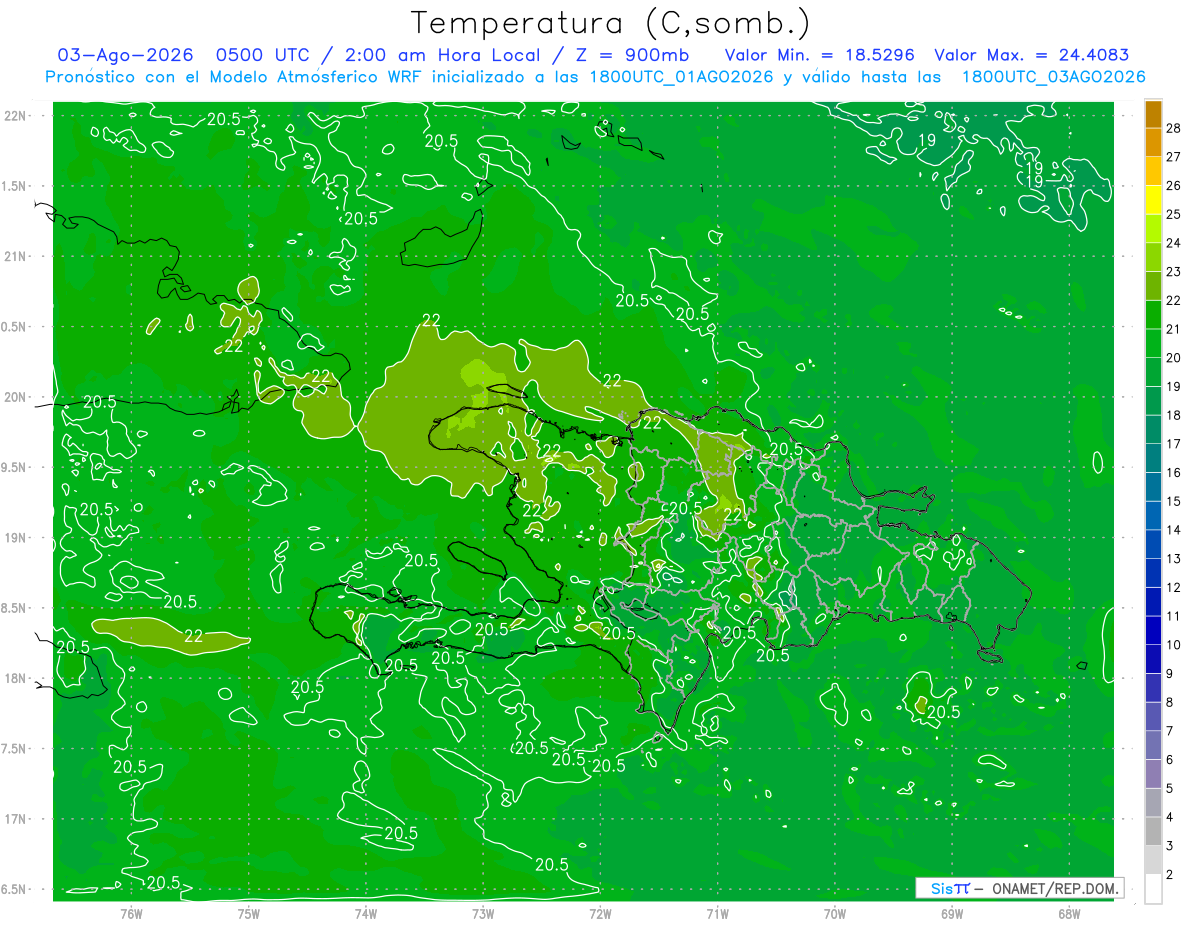This screenshot has width=1200, height=927.
Task: Click the longitude label "71W"
Action: (717, 913)
